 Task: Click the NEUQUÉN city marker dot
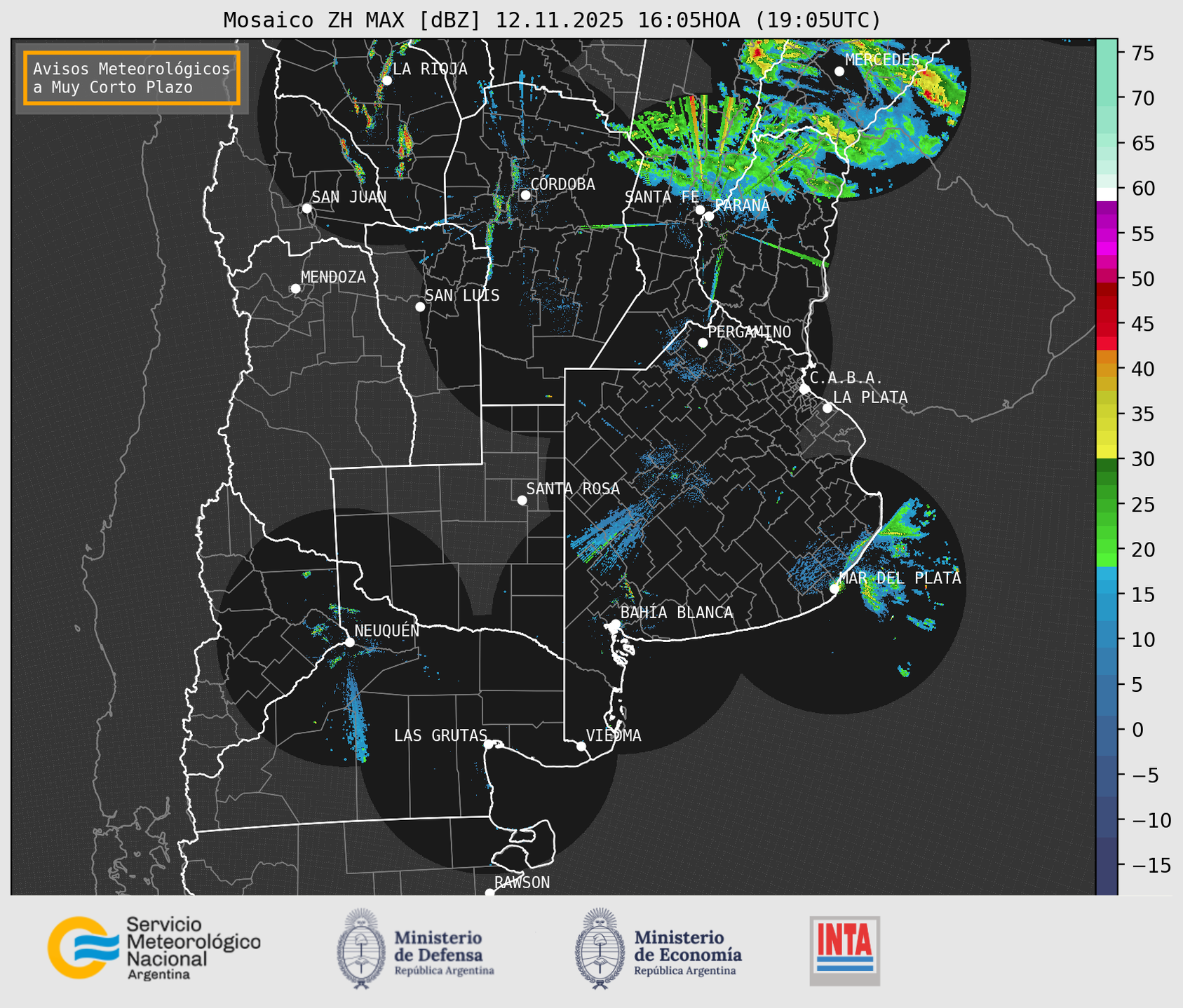(349, 642)
